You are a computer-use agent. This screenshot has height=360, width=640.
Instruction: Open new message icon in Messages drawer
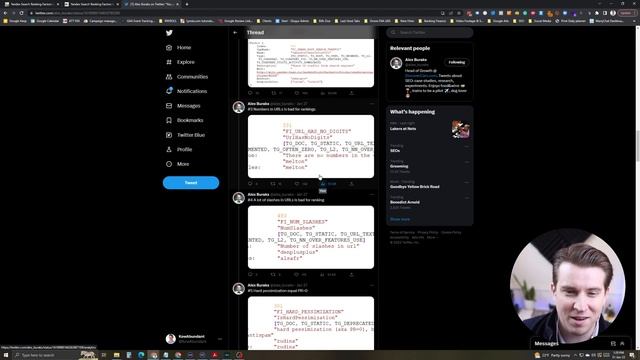[x=613, y=344]
